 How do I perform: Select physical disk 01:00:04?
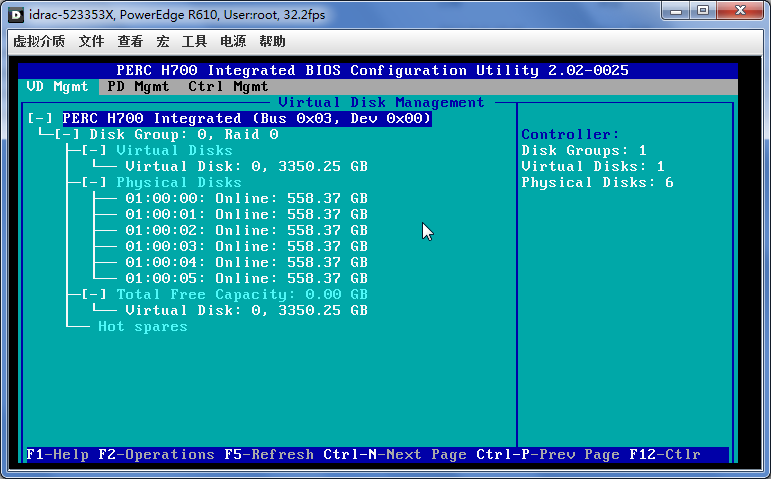point(246,262)
